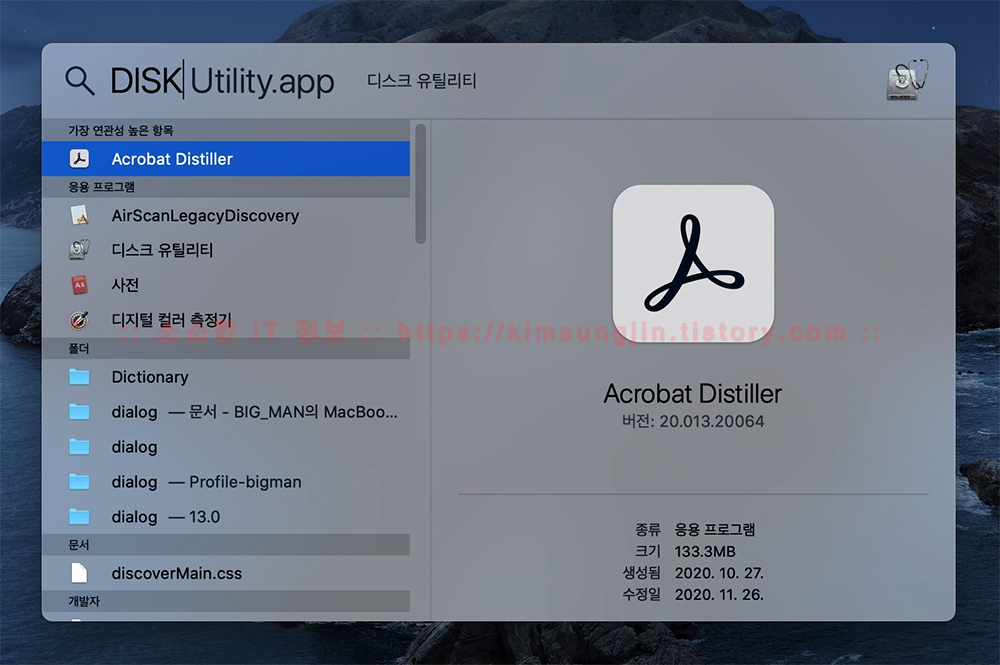
Task: Click the discoverMain.css document icon
Action: pos(80,573)
